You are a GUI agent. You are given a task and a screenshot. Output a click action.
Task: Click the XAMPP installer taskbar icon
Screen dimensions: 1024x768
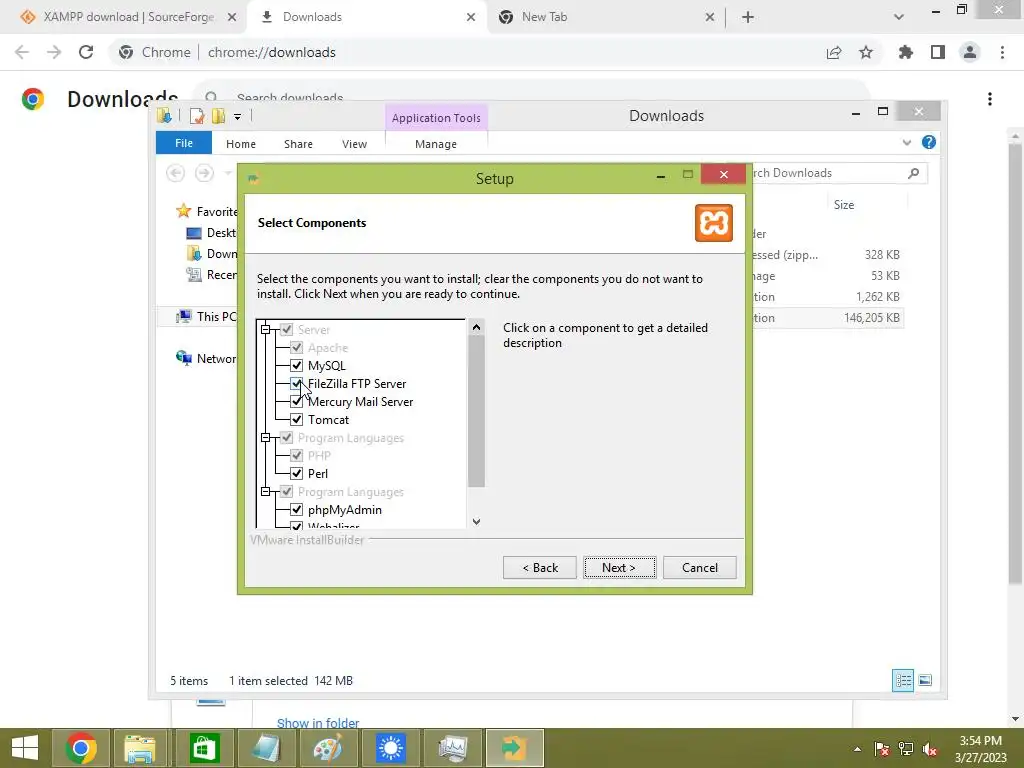[514, 748]
